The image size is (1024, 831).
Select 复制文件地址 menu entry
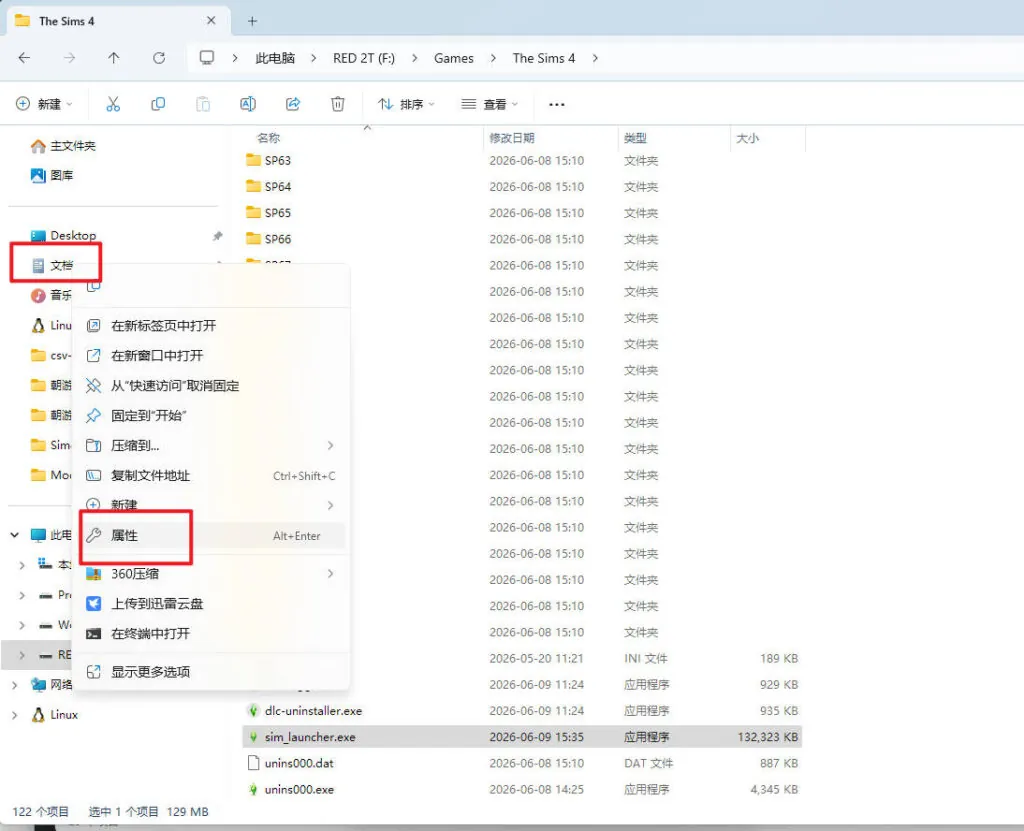[211, 476]
